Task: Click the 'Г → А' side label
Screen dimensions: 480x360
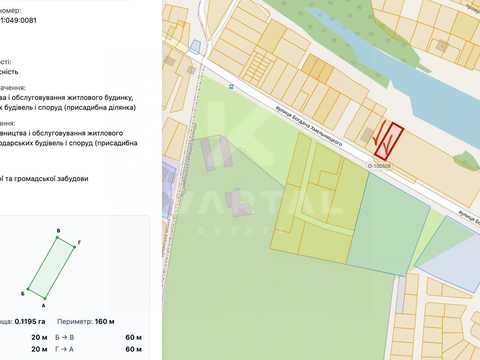Action: tap(64, 349)
